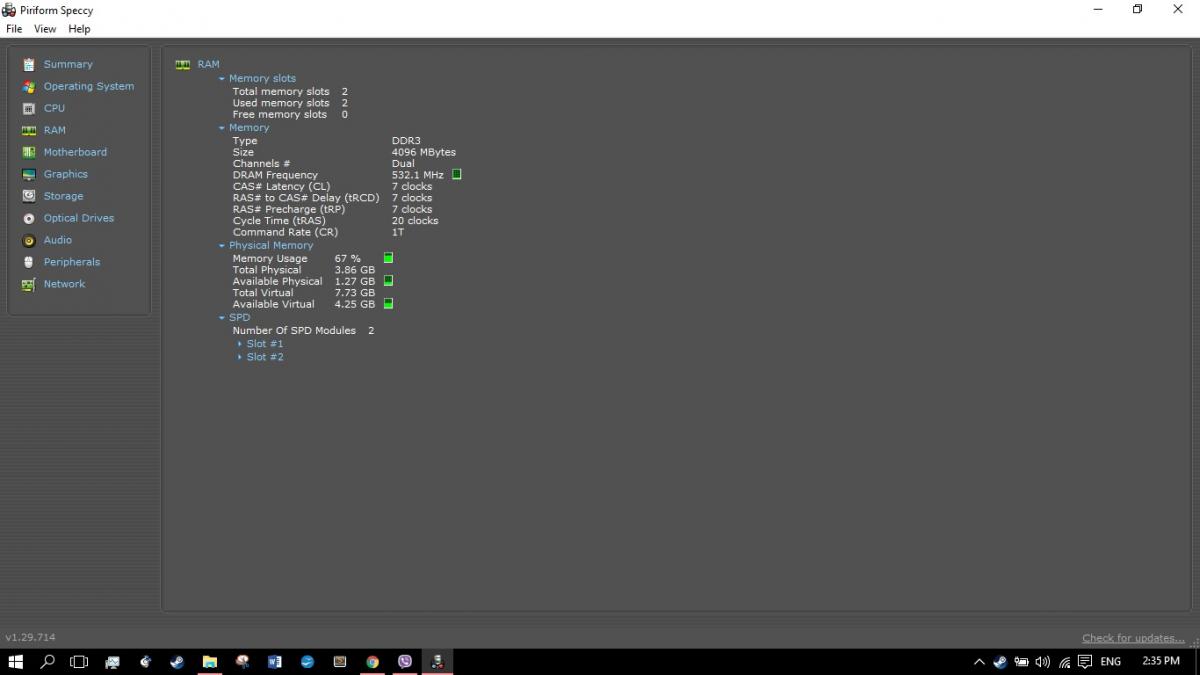The image size is (1200, 675).
Task: Open the Action Center notifications
Action: pos(1085,661)
